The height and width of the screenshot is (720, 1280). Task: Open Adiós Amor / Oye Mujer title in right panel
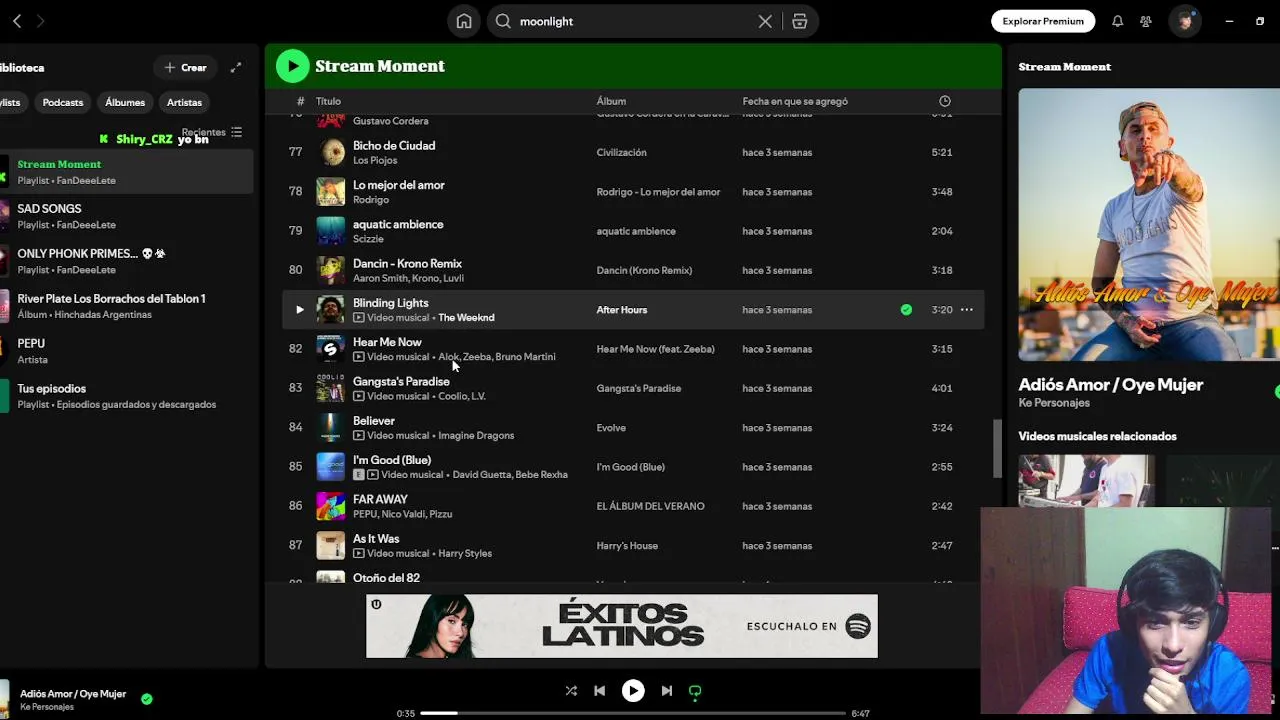pyautogui.click(x=1110, y=385)
